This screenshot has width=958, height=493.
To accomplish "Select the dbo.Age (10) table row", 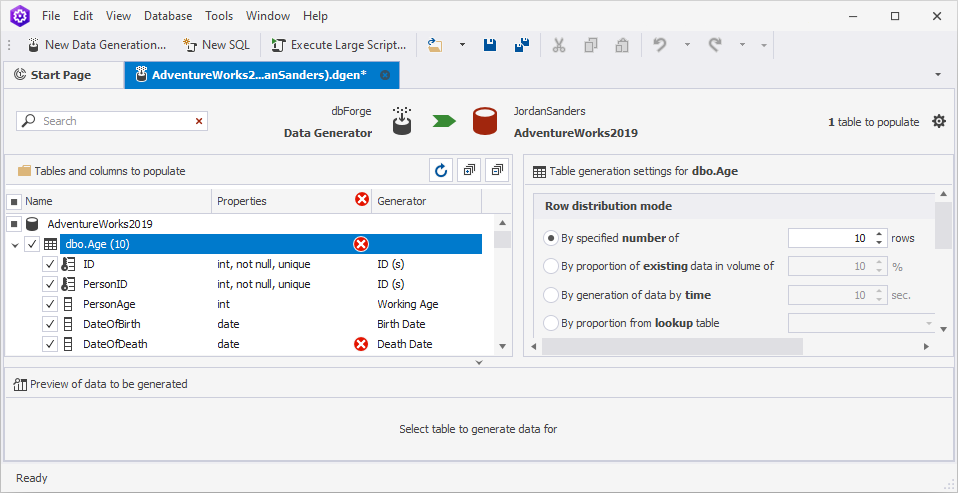I will (x=271, y=244).
